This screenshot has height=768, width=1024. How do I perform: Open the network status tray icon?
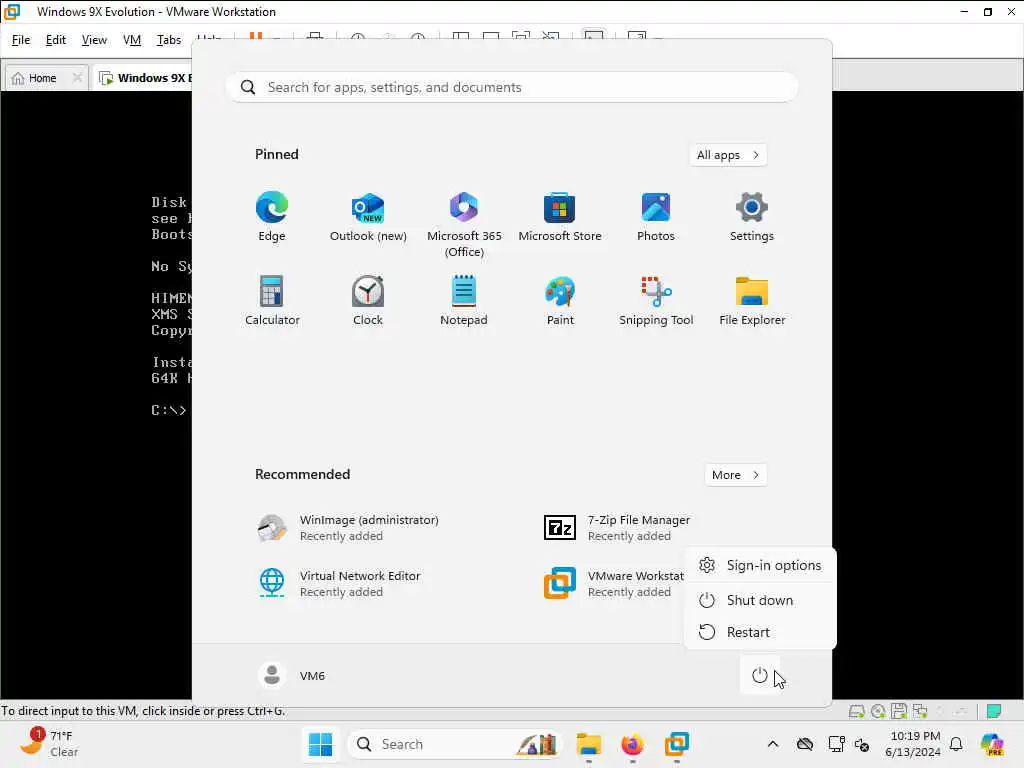coord(836,744)
